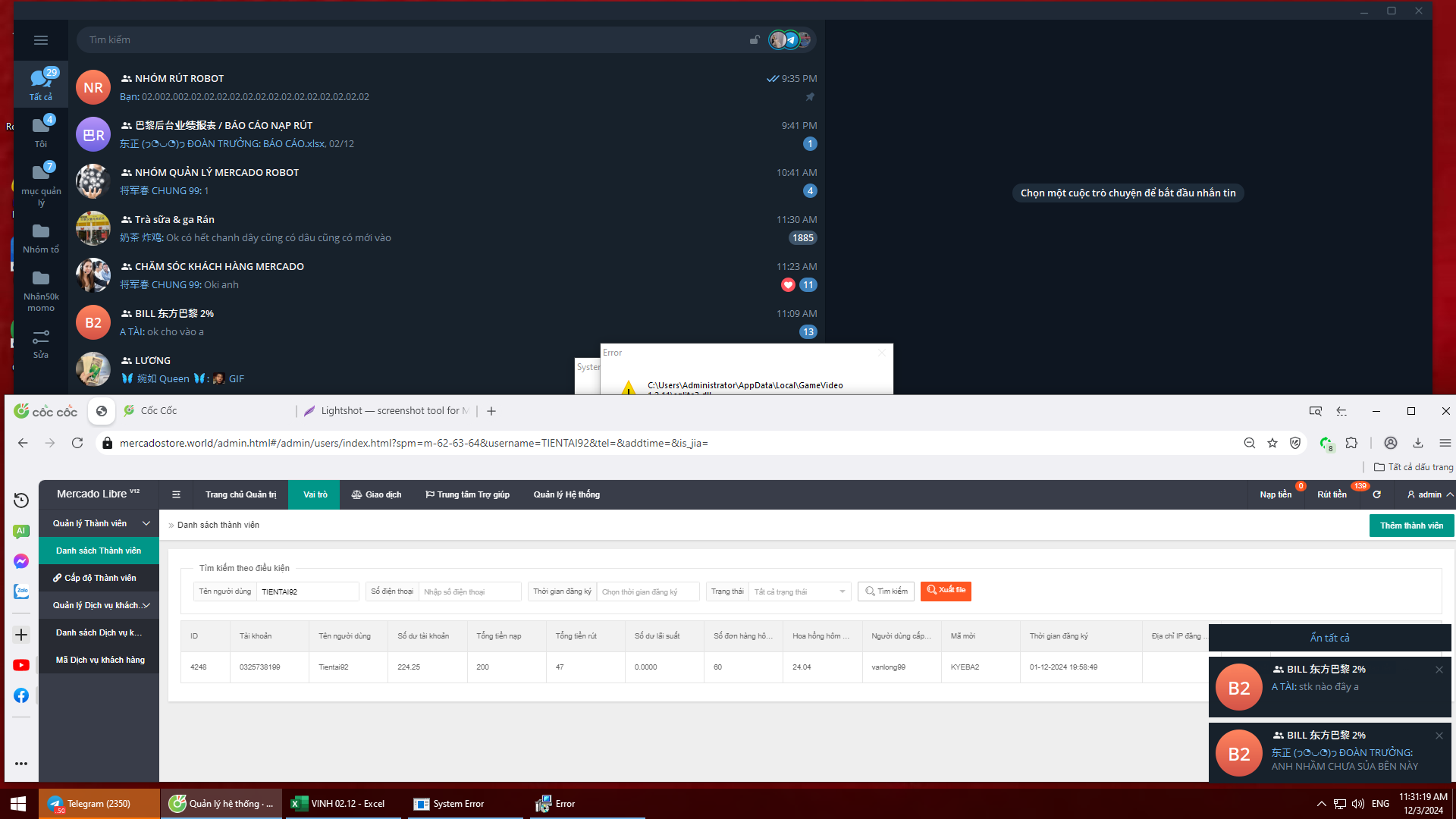Open browser extensions puzzle icon
The image size is (1456, 819).
[1351, 443]
